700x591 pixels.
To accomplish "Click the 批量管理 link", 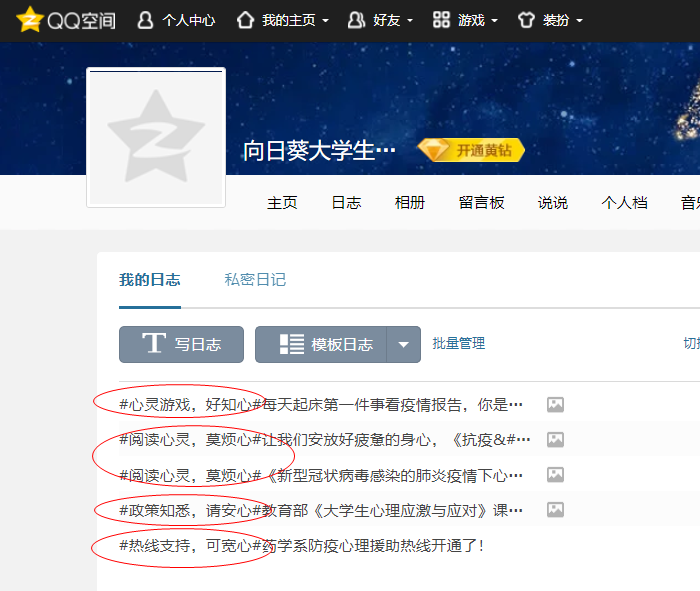I will [x=459, y=343].
